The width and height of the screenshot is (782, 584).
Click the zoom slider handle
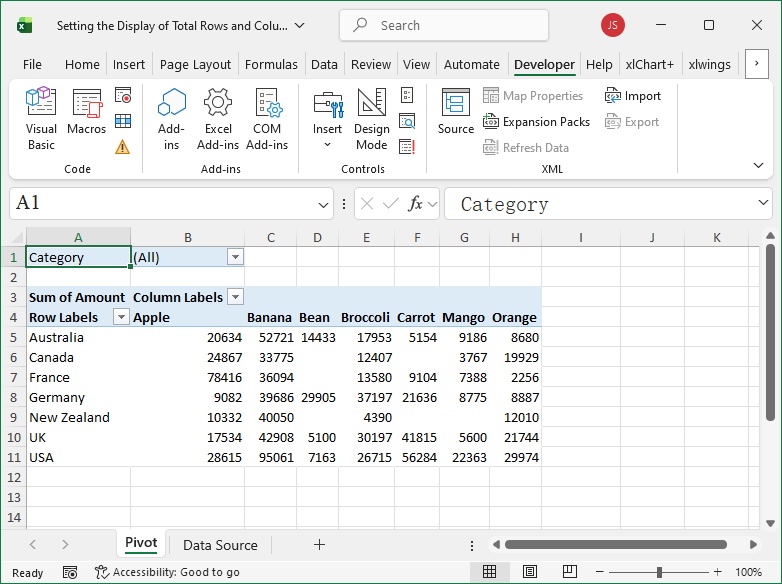659,572
